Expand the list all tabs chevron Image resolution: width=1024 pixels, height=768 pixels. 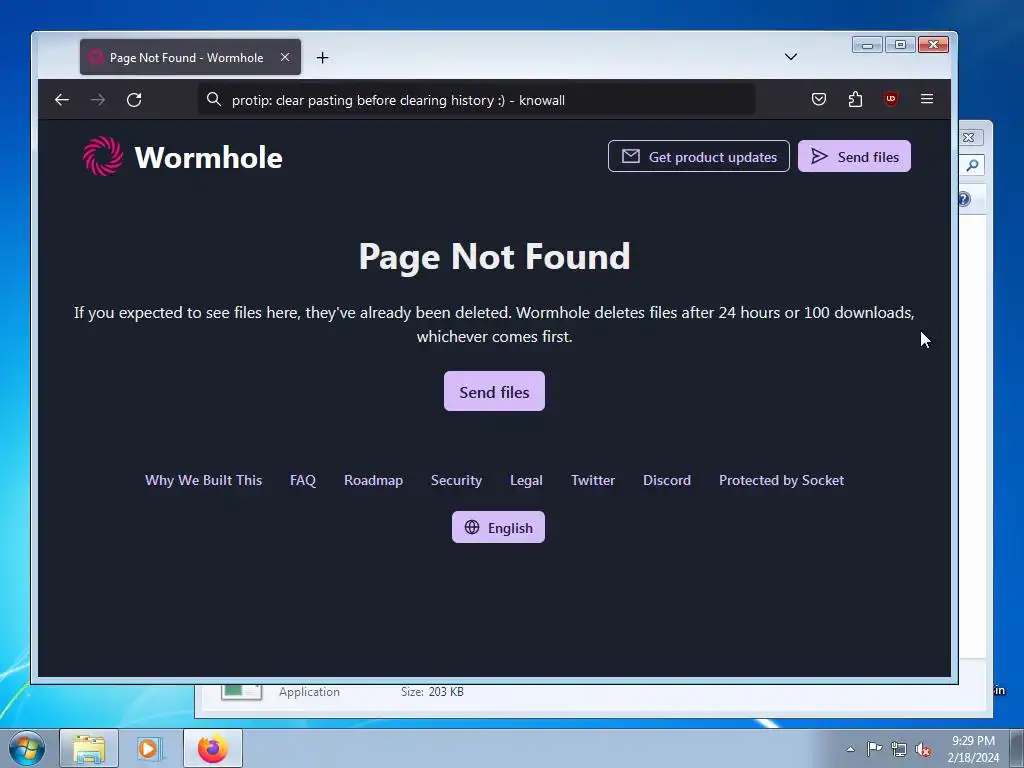pyautogui.click(x=791, y=57)
